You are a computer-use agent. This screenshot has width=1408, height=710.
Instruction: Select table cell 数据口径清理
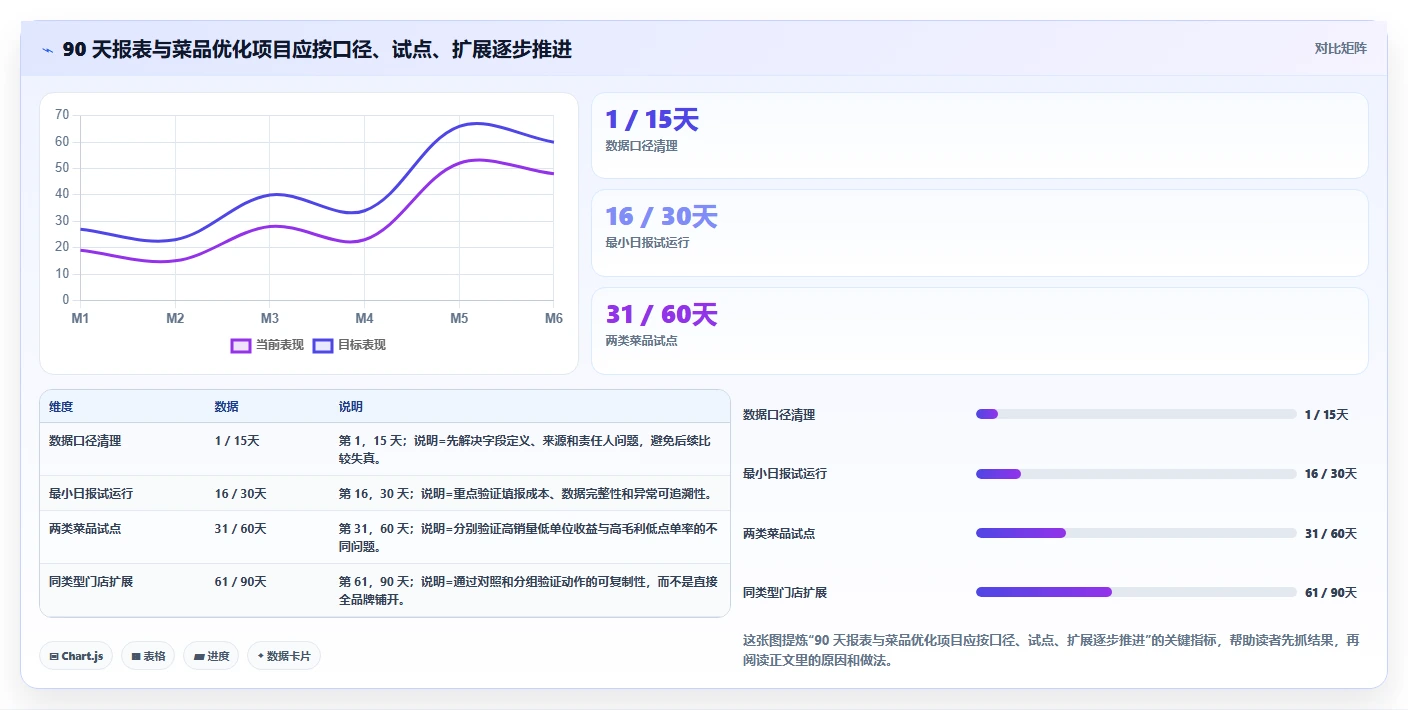(x=85, y=441)
